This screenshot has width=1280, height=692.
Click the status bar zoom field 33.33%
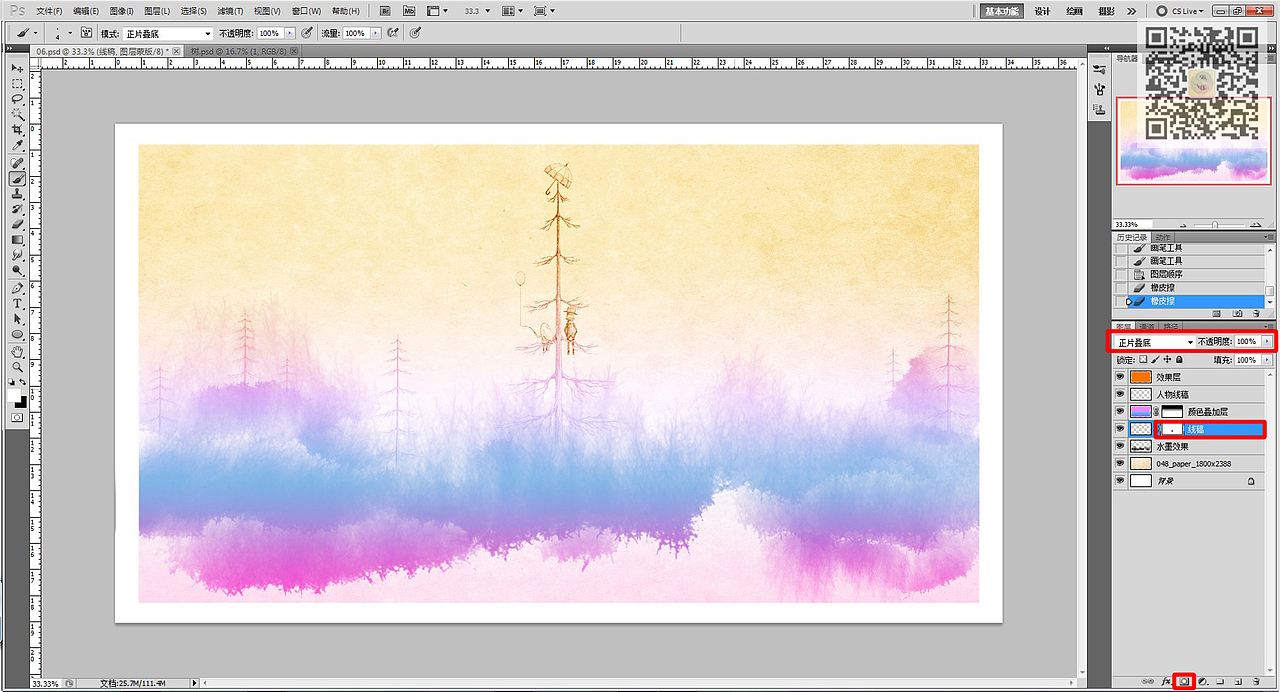pyautogui.click(x=46, y=684)
